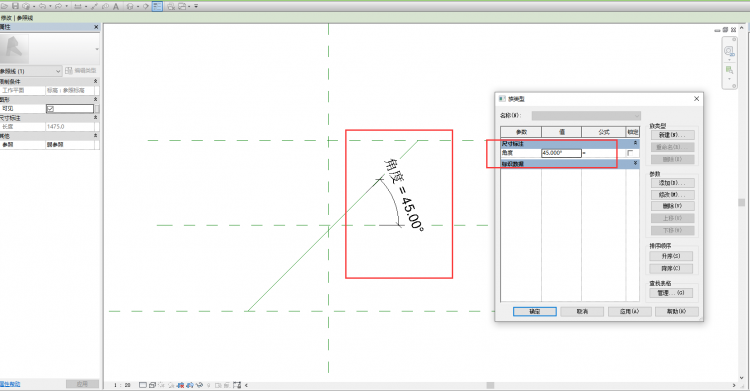Close the Properties palette with its X

[x=96, y=27]
